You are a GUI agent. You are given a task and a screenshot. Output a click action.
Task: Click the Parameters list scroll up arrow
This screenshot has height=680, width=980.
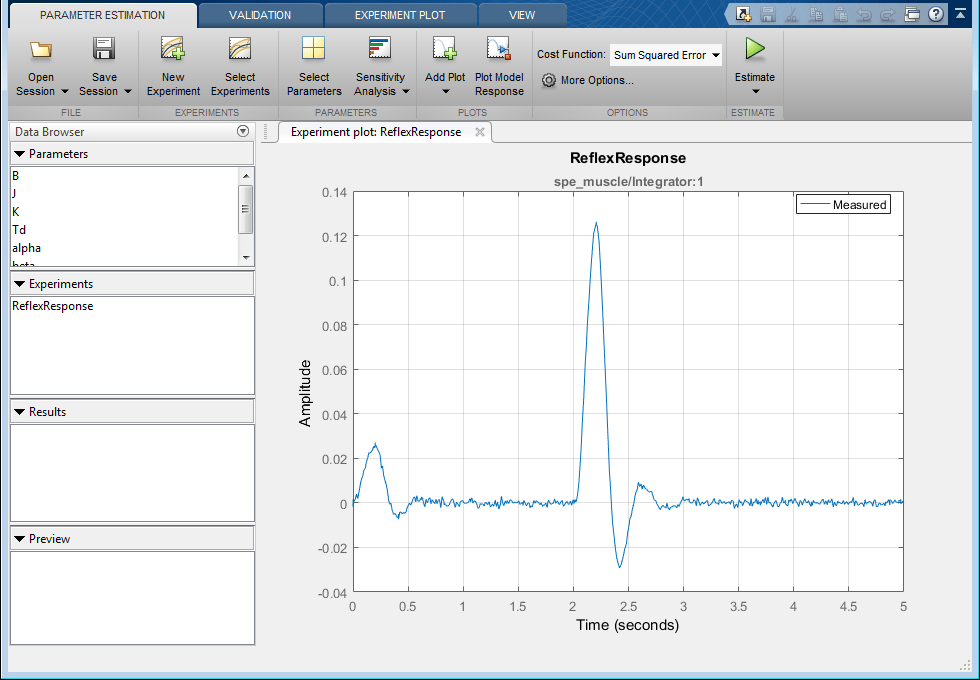pos(246,176)
